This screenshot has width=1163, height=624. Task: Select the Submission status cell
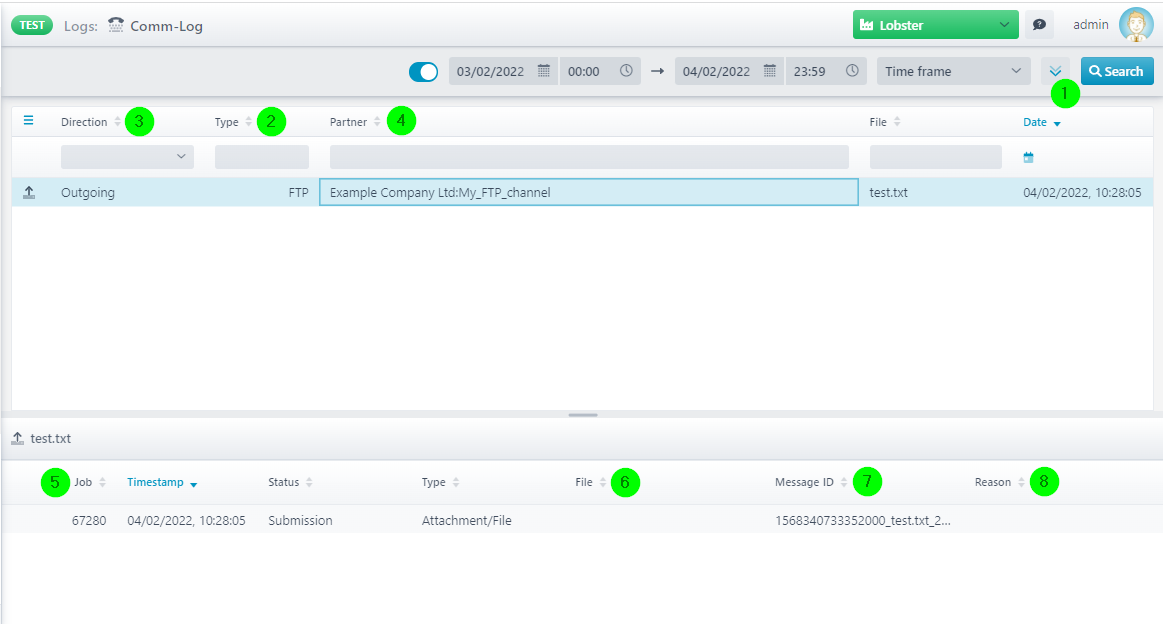pyautogui.click(x=300, y=520)
